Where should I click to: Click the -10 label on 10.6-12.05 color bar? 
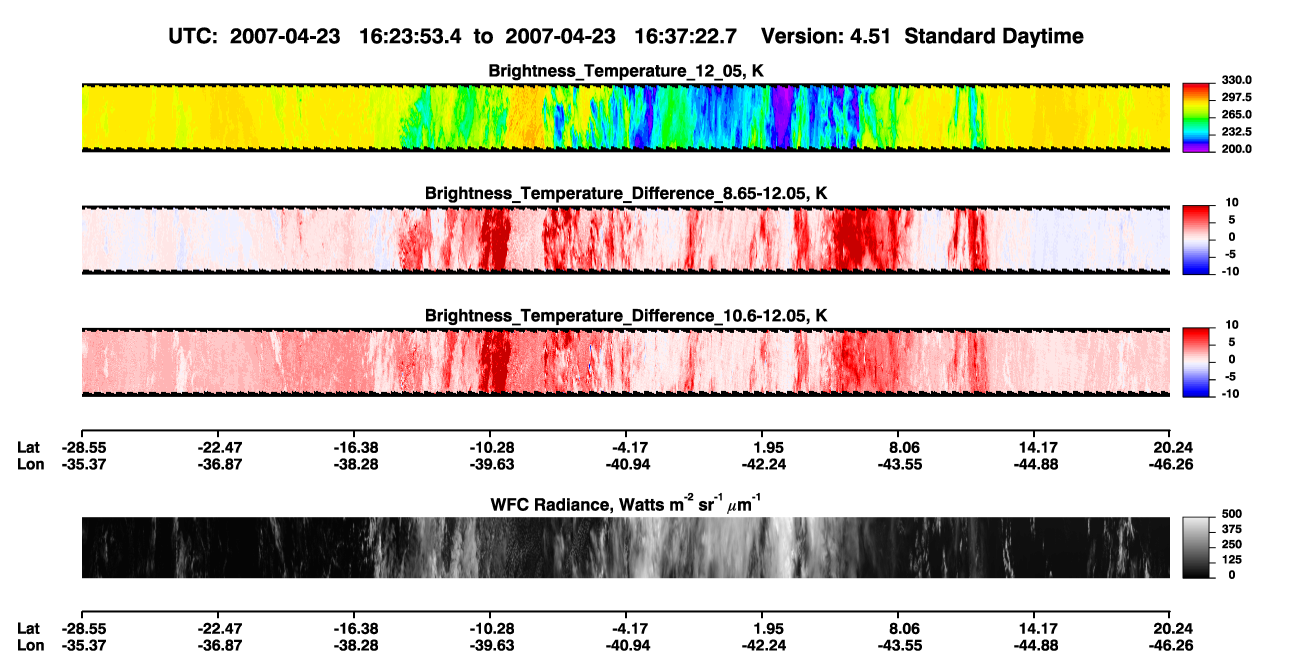coord(1230,394)
